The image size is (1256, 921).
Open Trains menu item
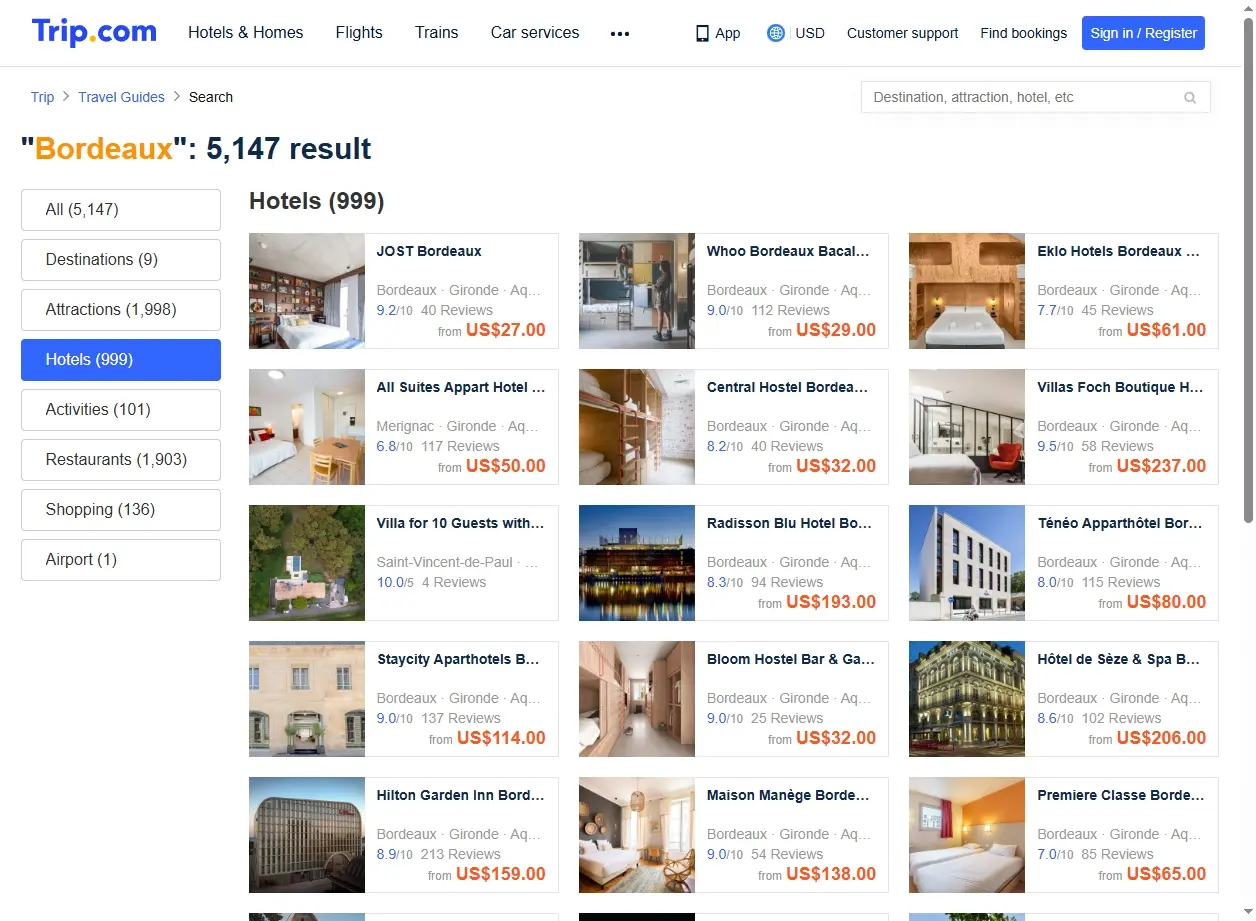pos(437,33)
